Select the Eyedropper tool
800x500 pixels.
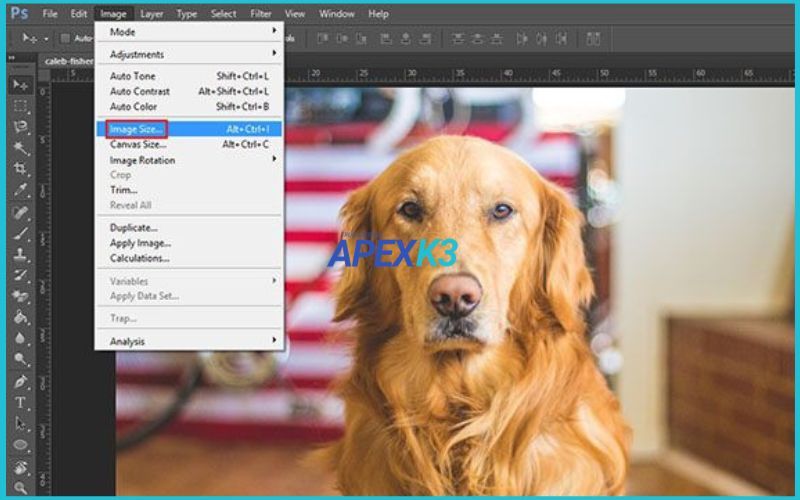point(20,191)
